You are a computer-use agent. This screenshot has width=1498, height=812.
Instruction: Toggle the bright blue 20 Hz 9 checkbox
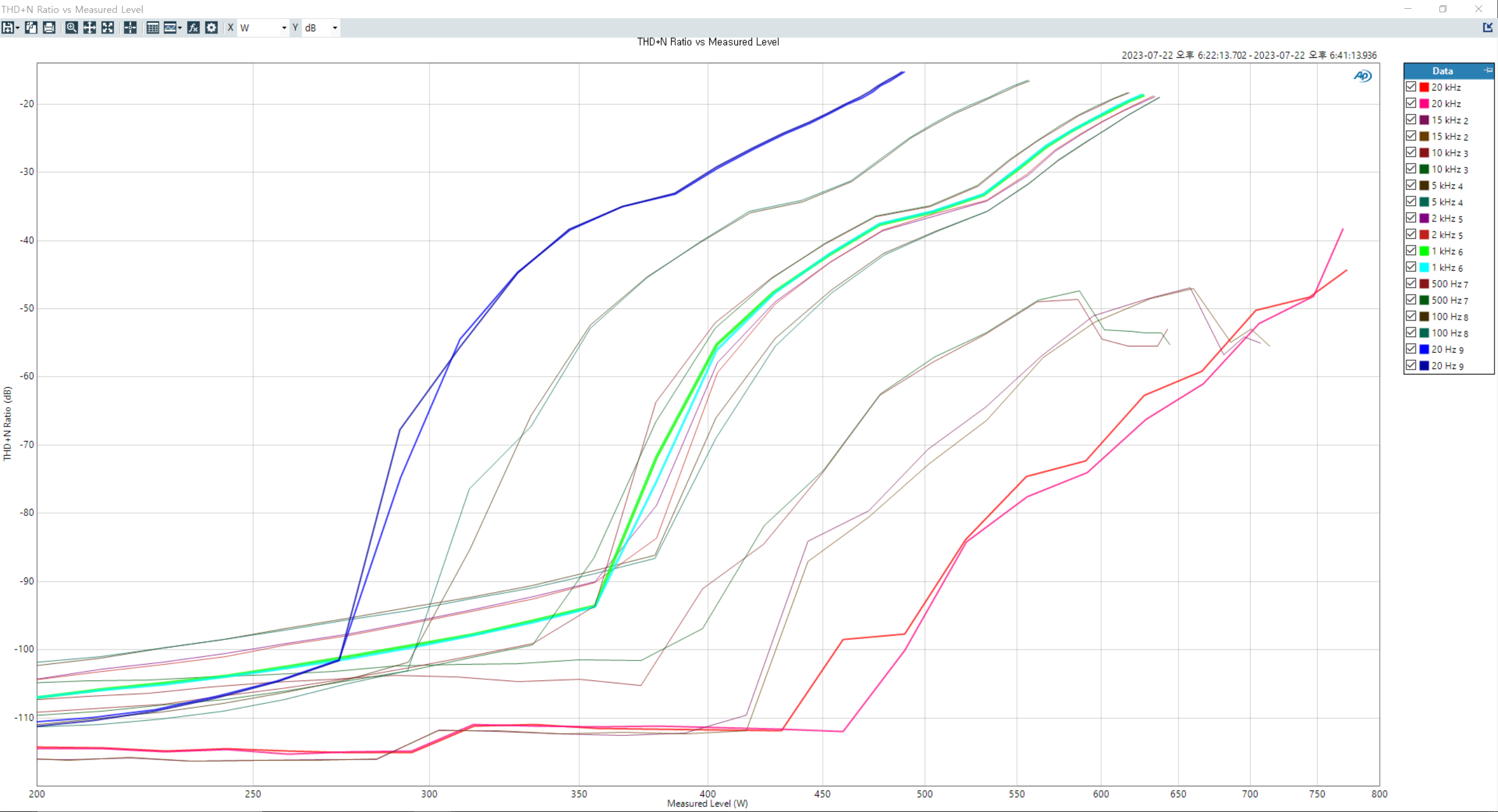(x=1411, y=349)
